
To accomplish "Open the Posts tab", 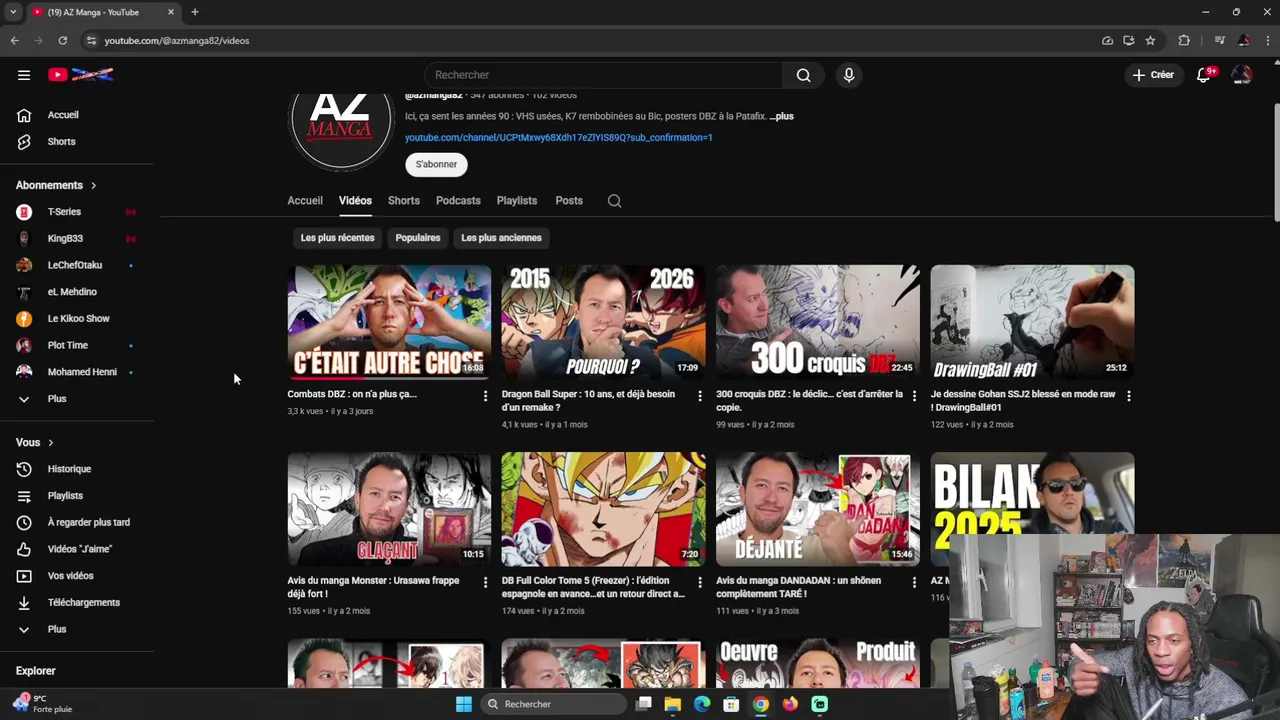I will point(569,201).
